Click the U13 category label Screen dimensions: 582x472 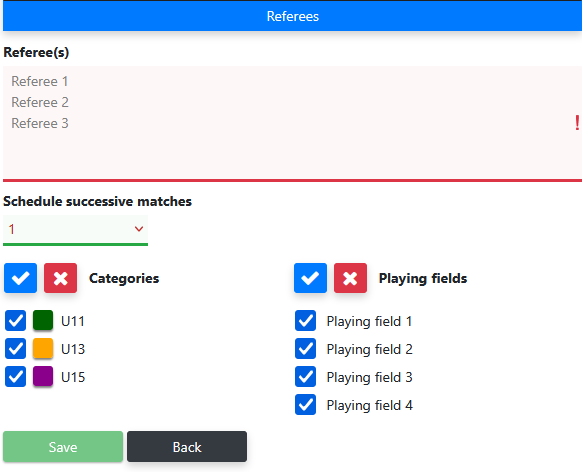click(x=73, y=349)
